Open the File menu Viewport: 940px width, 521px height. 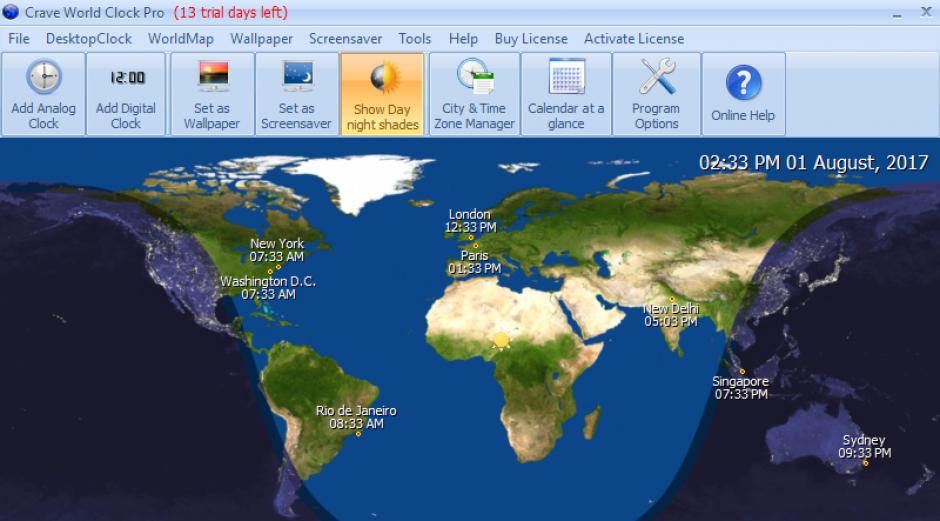click(19, 39)
